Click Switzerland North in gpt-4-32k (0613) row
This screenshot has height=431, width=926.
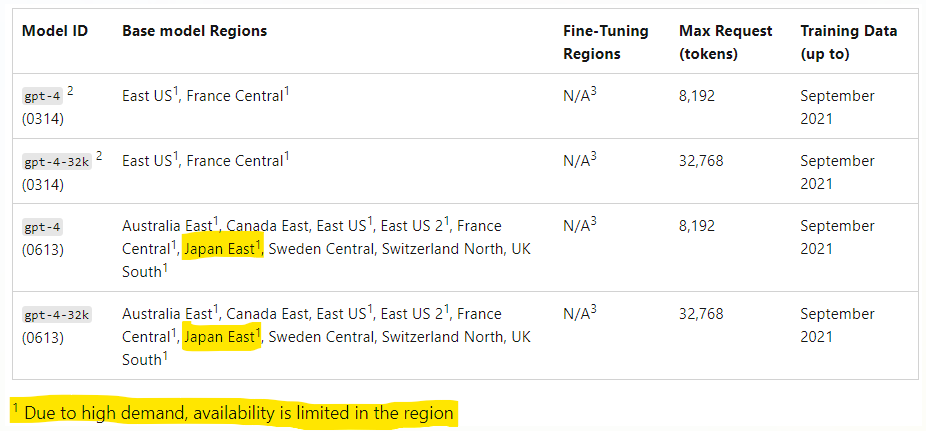tap(443, 337)
